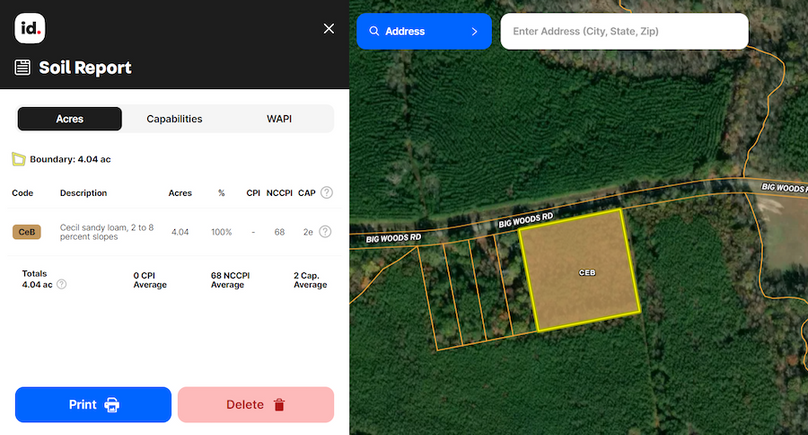Switch to the Capabilities tab
The height and width of the screenshot is (435, 808).
coord(174,119)
